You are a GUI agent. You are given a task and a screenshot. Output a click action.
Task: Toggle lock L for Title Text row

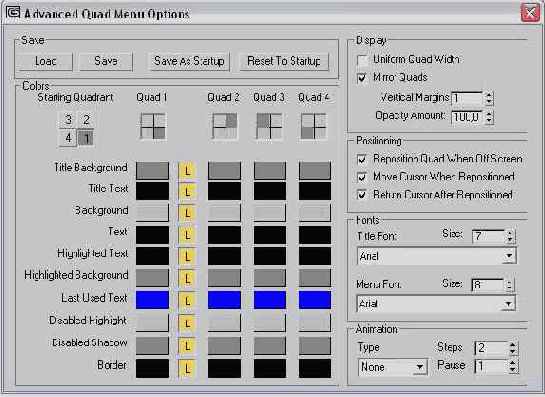[187, 192]
